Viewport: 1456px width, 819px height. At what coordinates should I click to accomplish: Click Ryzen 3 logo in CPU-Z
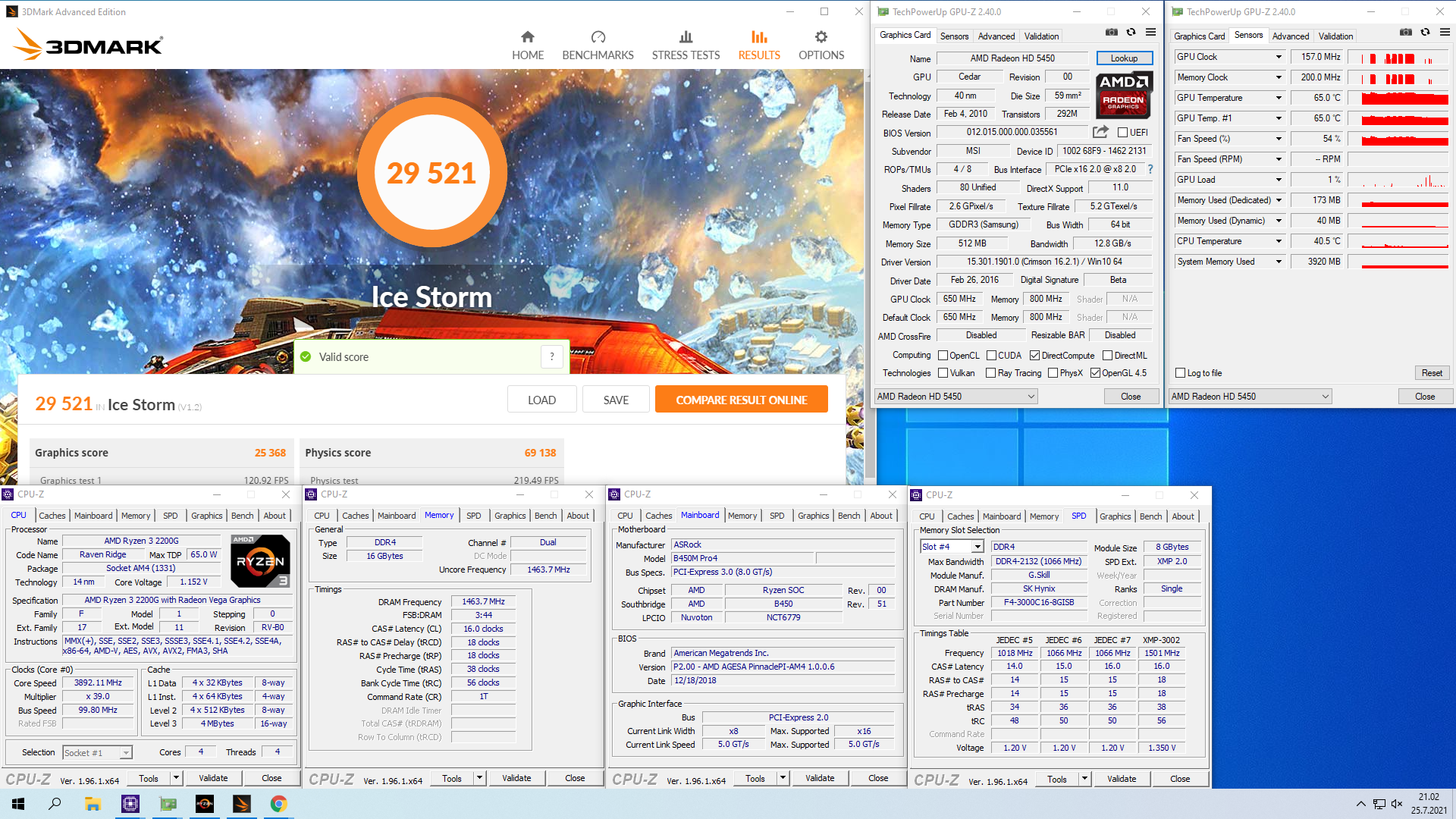click(260, 561)
